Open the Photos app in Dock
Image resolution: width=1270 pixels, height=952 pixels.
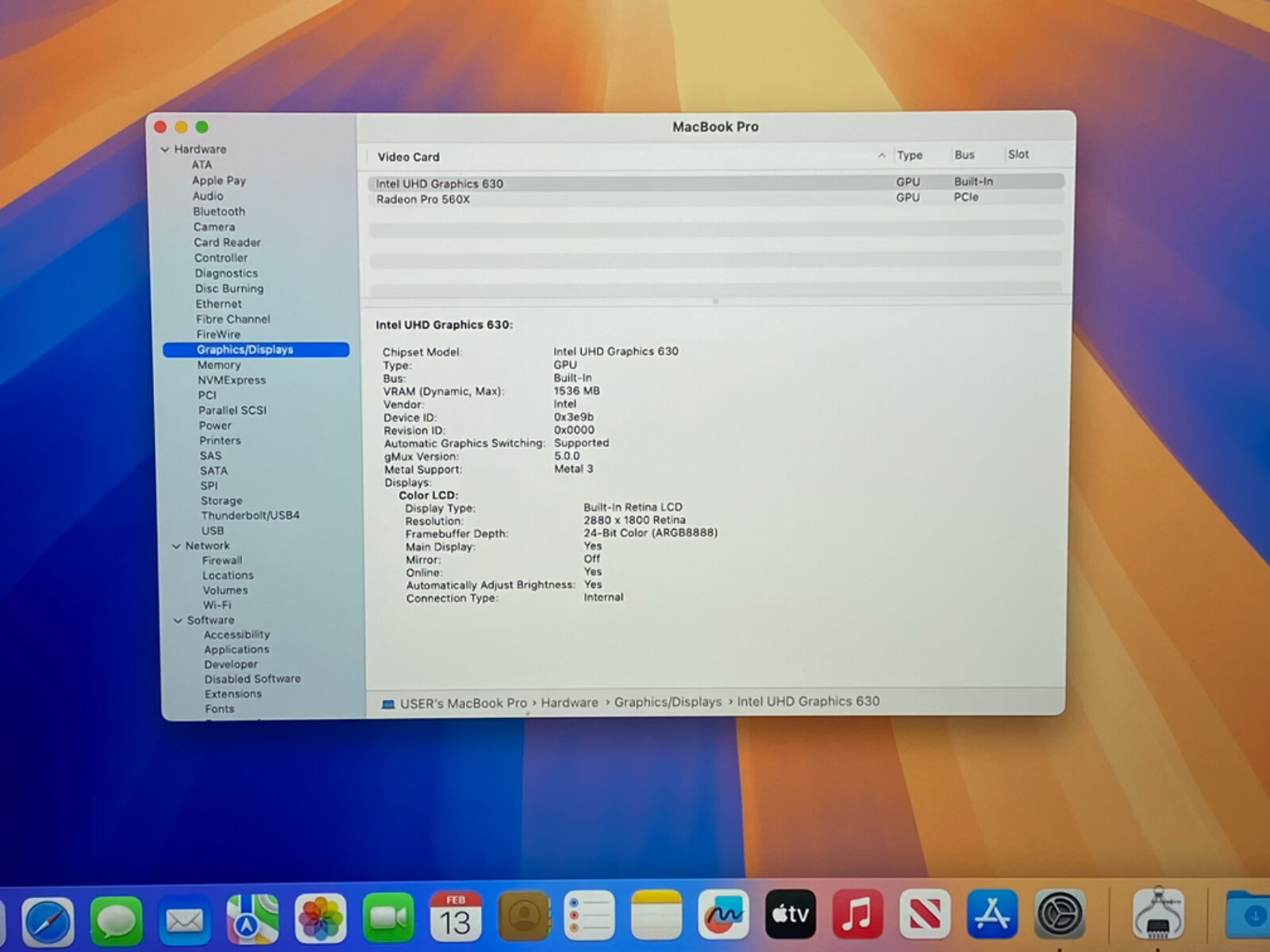point(320,919)
